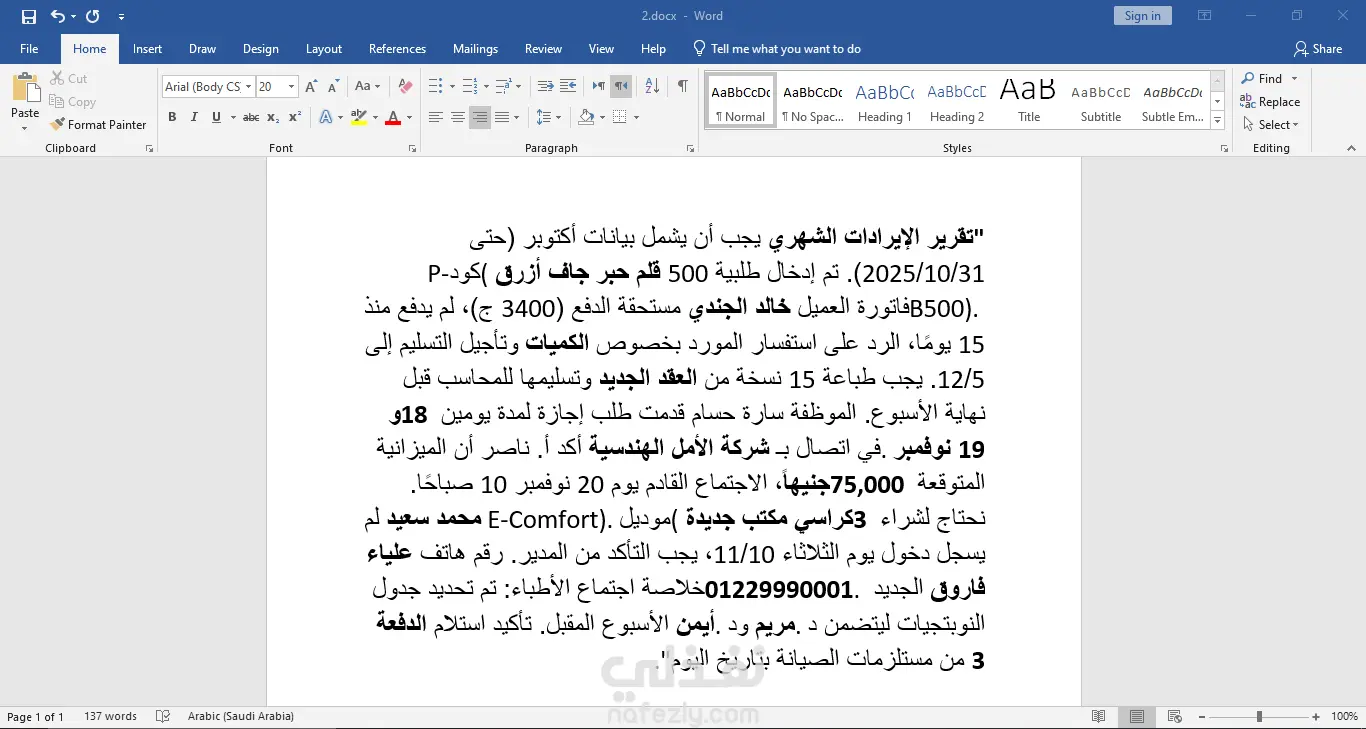Screen dimensions: 1366x729
Task: Click the 137 words count in the status bar
Action: 110,716
